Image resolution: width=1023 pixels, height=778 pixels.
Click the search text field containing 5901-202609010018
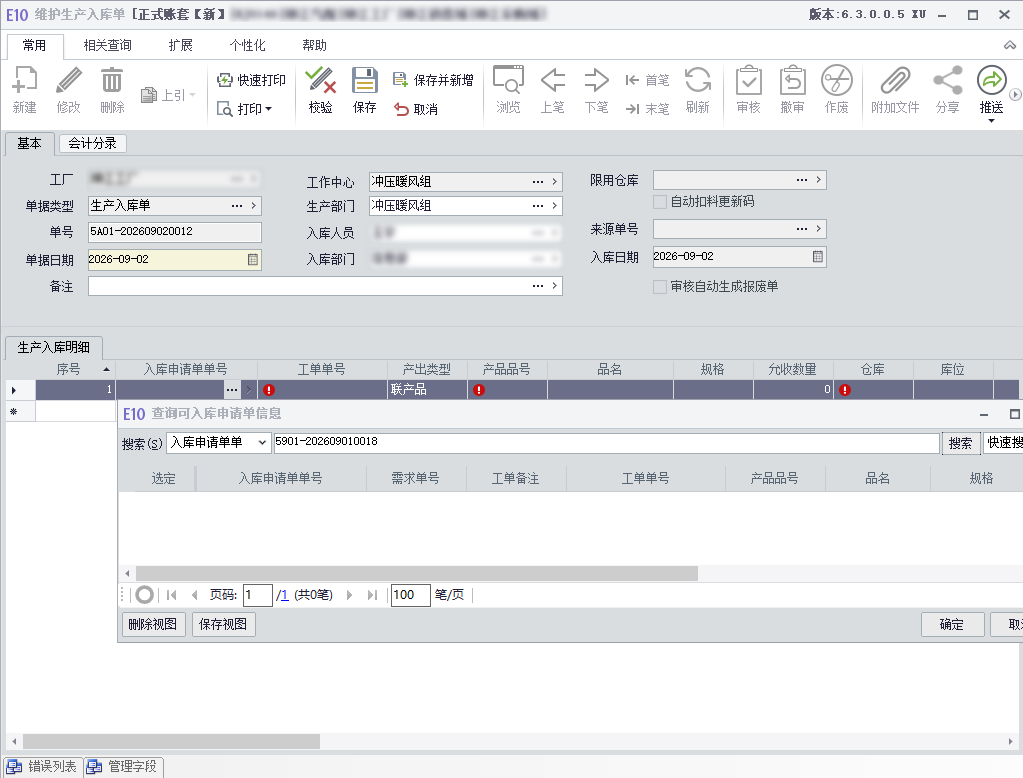pos(607,443)
